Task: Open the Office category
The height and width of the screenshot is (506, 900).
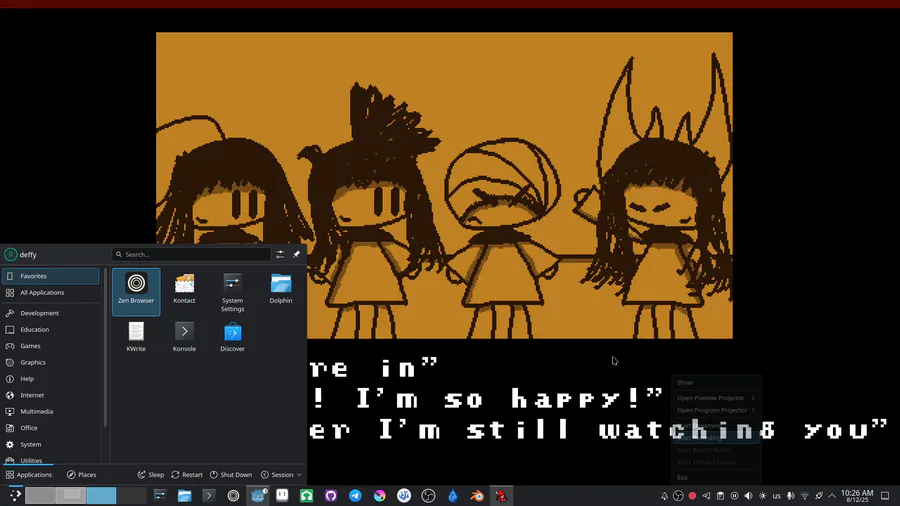Action: 51,427
